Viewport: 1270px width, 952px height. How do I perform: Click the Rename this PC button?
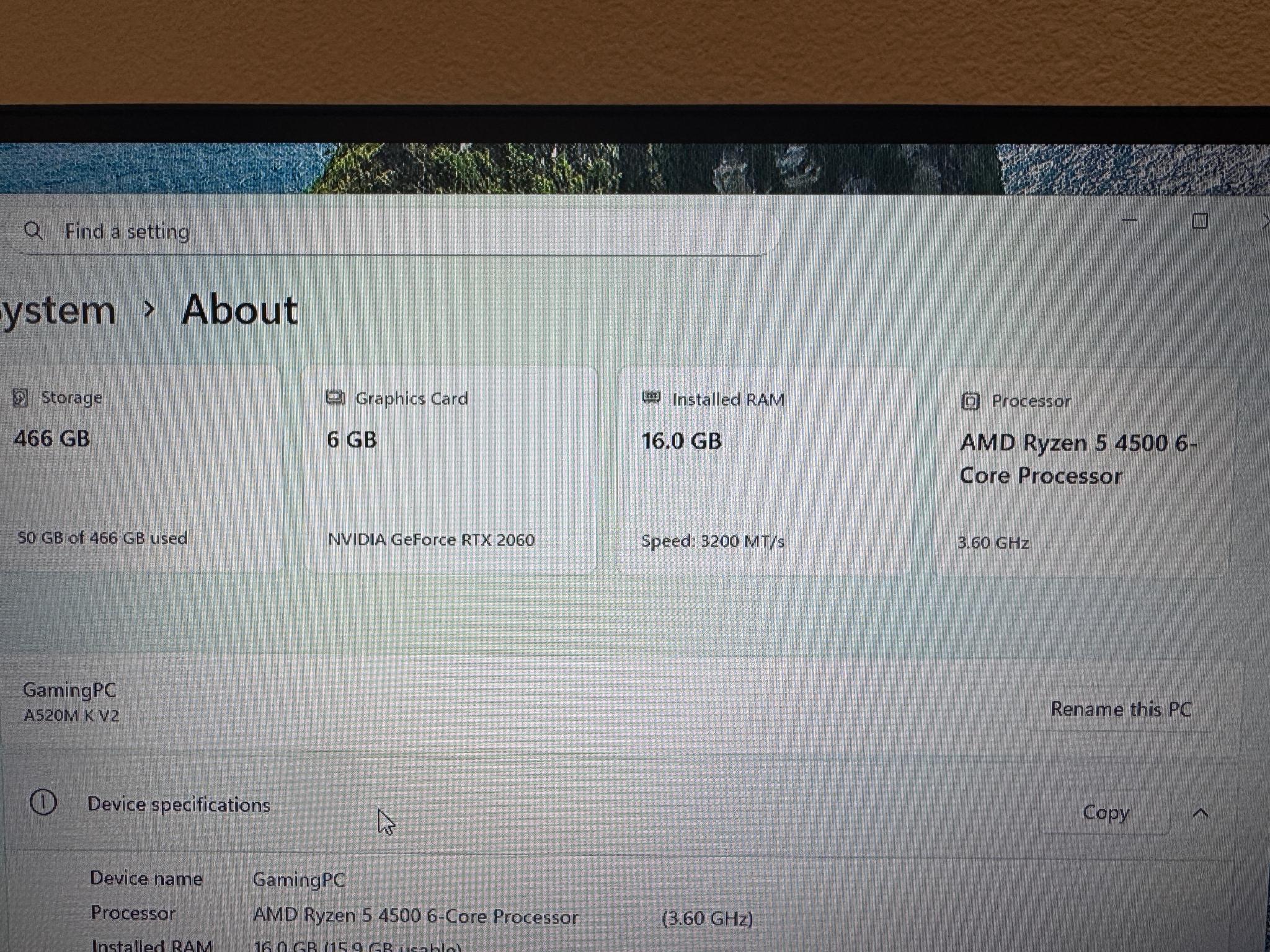coord(1121,708)
